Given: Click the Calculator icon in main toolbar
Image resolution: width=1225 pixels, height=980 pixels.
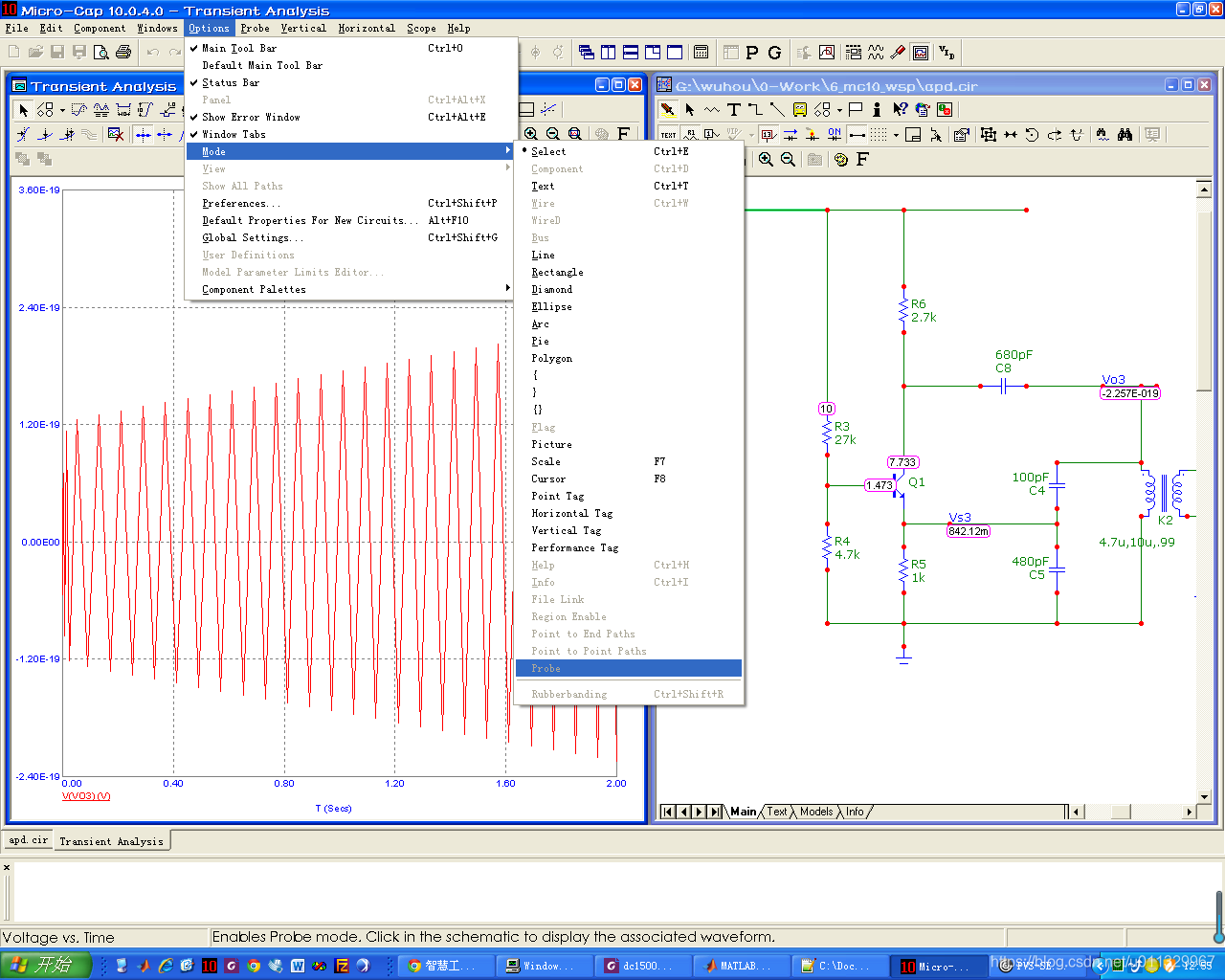Looking at the screenshot, I should click(x=701, y=52).
